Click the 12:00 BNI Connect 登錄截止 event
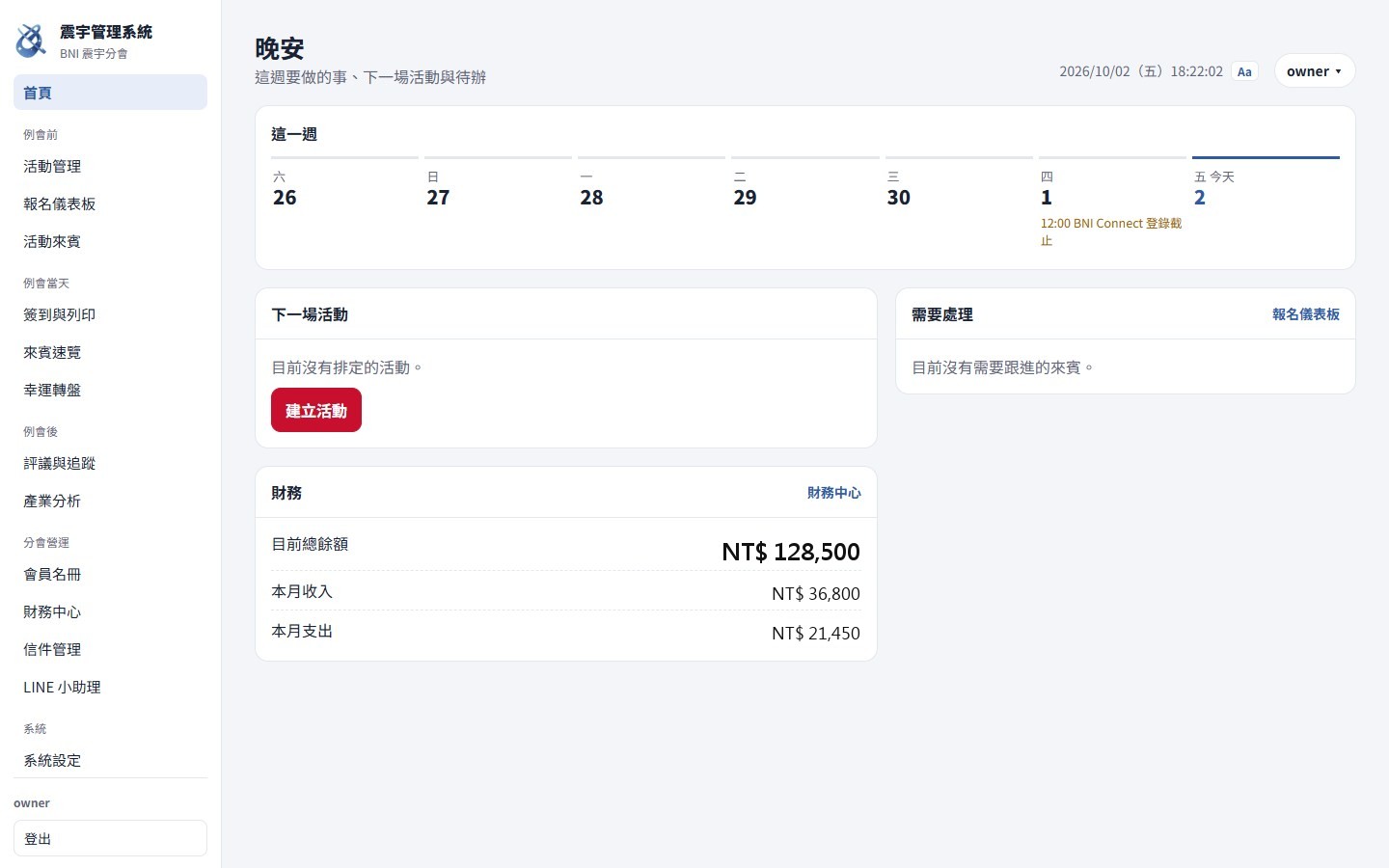This screenshot has width=1389, height=868. tap(1111, 231)
